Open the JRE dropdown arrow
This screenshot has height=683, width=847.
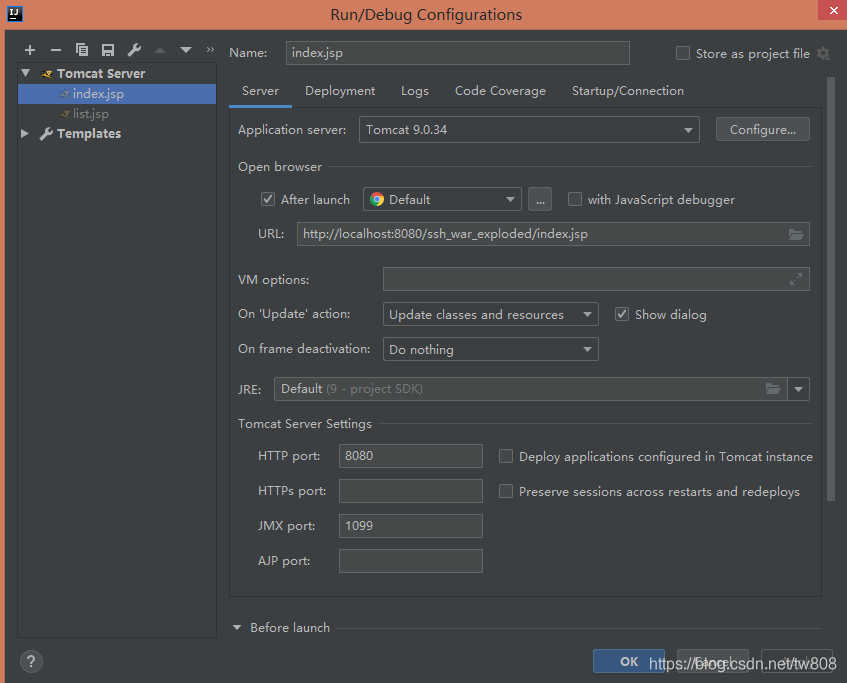point(798,389)
